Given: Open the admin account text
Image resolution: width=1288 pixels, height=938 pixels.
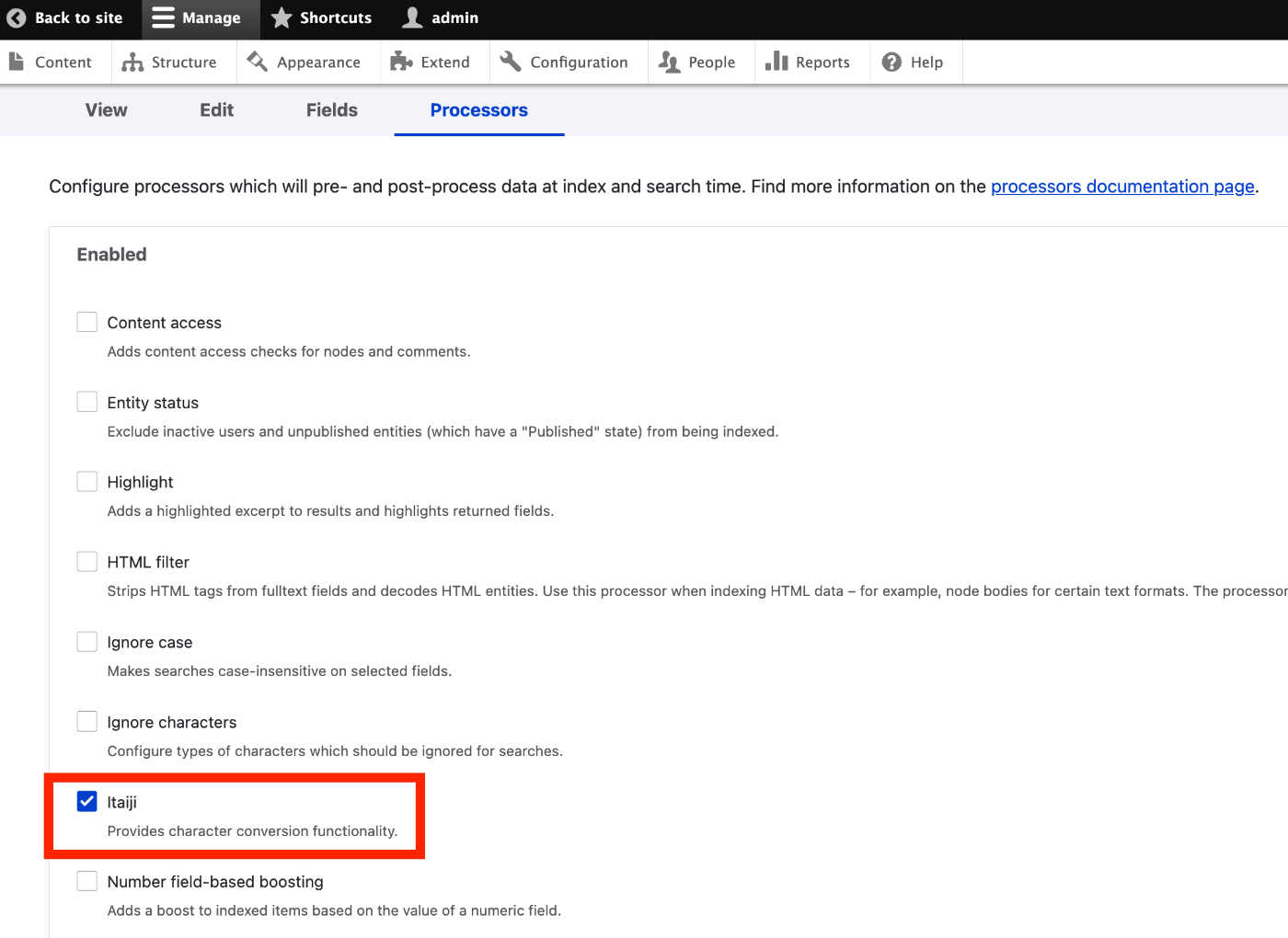Looking at the screenshot, I should [455, 17].
